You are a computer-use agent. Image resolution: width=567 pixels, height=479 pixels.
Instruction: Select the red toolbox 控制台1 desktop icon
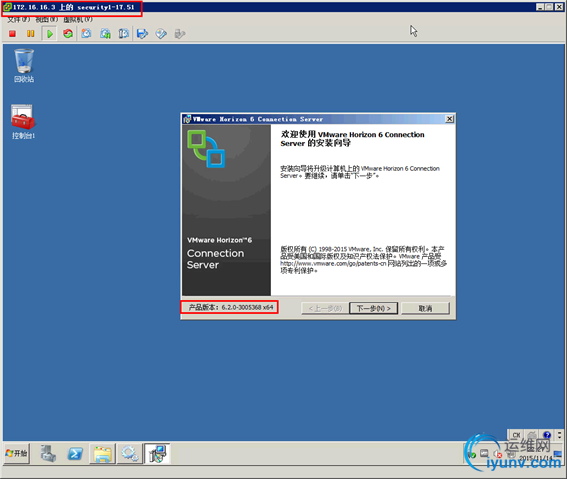pyautogui.click(x=23, y=122)
